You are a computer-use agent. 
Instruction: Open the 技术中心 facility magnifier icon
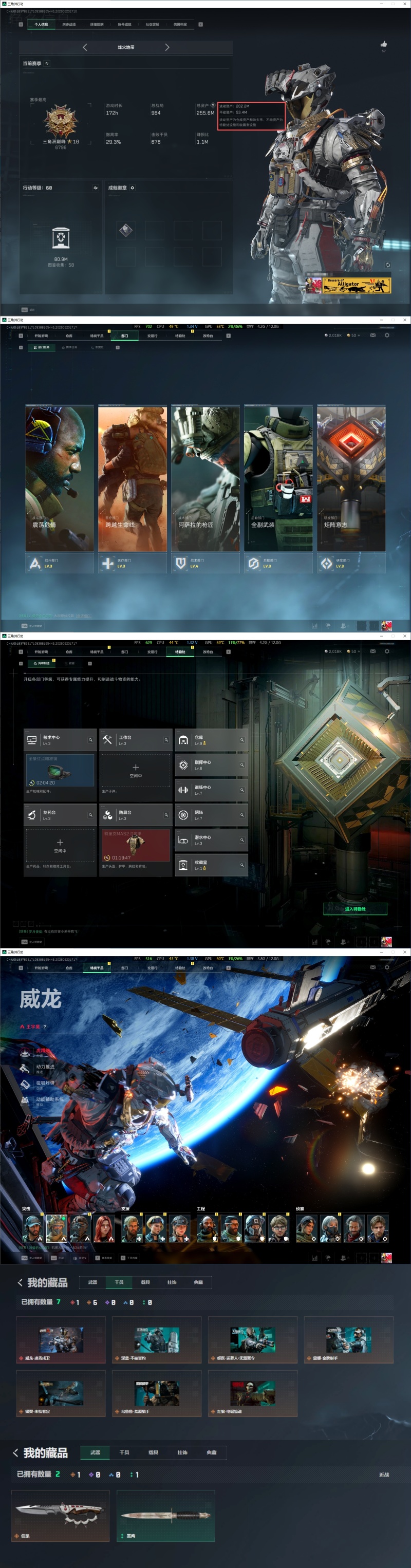pos(91,740)
